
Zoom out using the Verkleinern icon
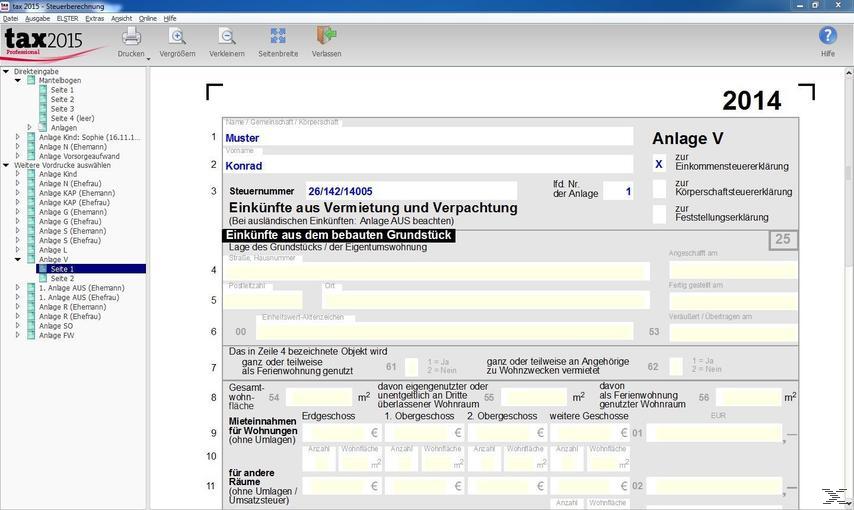click(227, 37)
